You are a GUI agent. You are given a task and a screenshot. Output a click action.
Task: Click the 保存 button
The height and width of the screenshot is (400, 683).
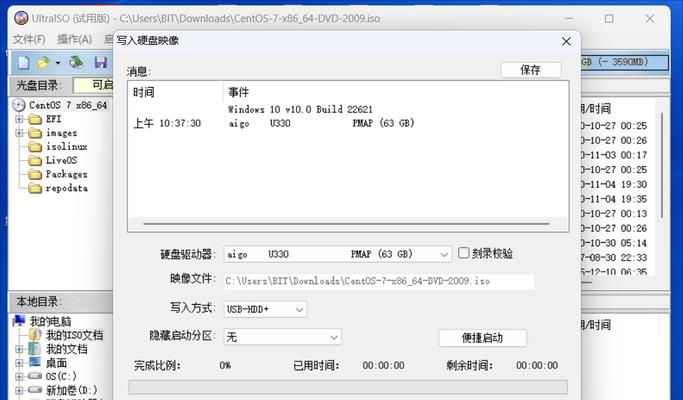coord(531,70)
